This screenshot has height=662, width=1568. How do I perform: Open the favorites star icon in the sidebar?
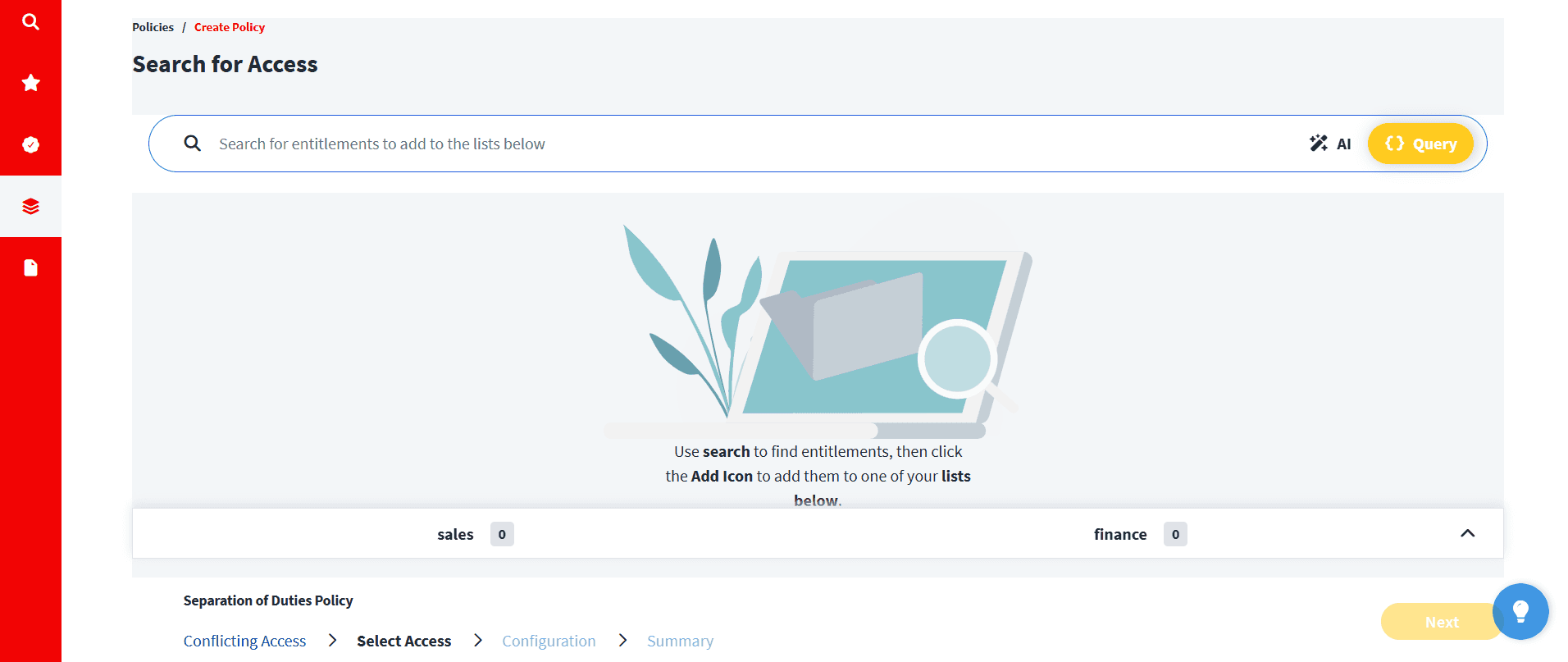pos(30,83)
